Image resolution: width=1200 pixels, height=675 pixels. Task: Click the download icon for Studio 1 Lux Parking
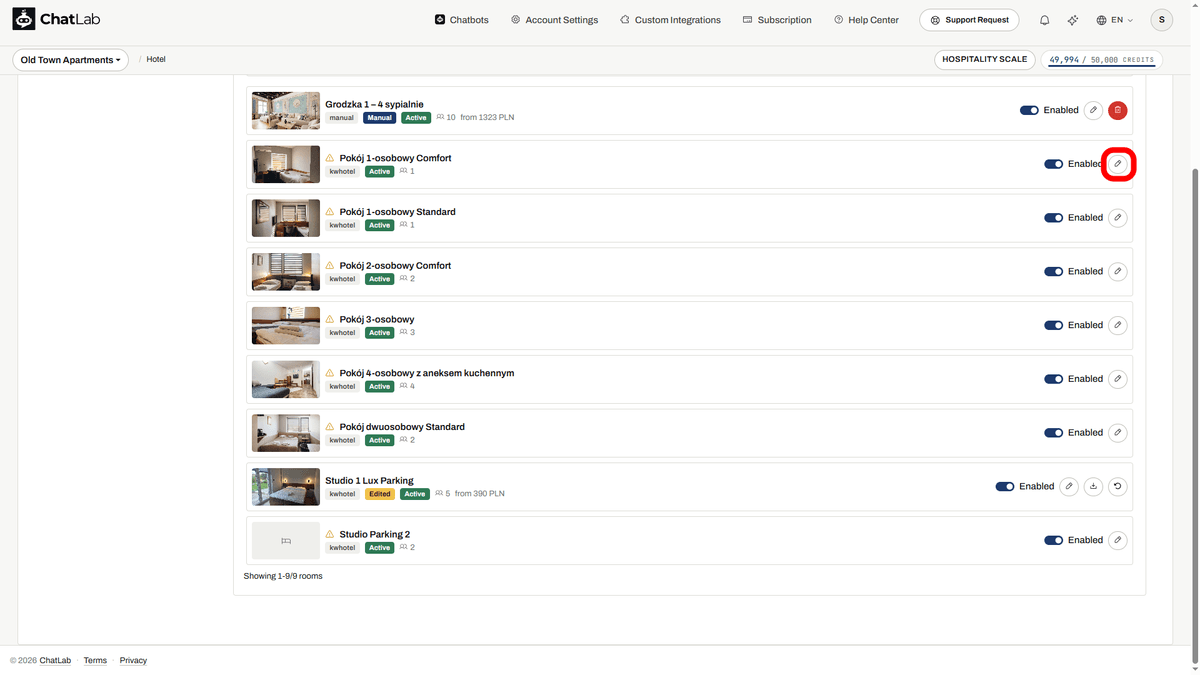tap(1094, 487)
